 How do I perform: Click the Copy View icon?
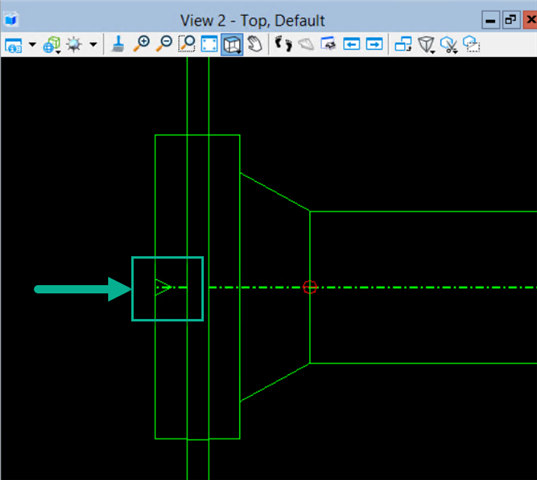coord(403,44)
